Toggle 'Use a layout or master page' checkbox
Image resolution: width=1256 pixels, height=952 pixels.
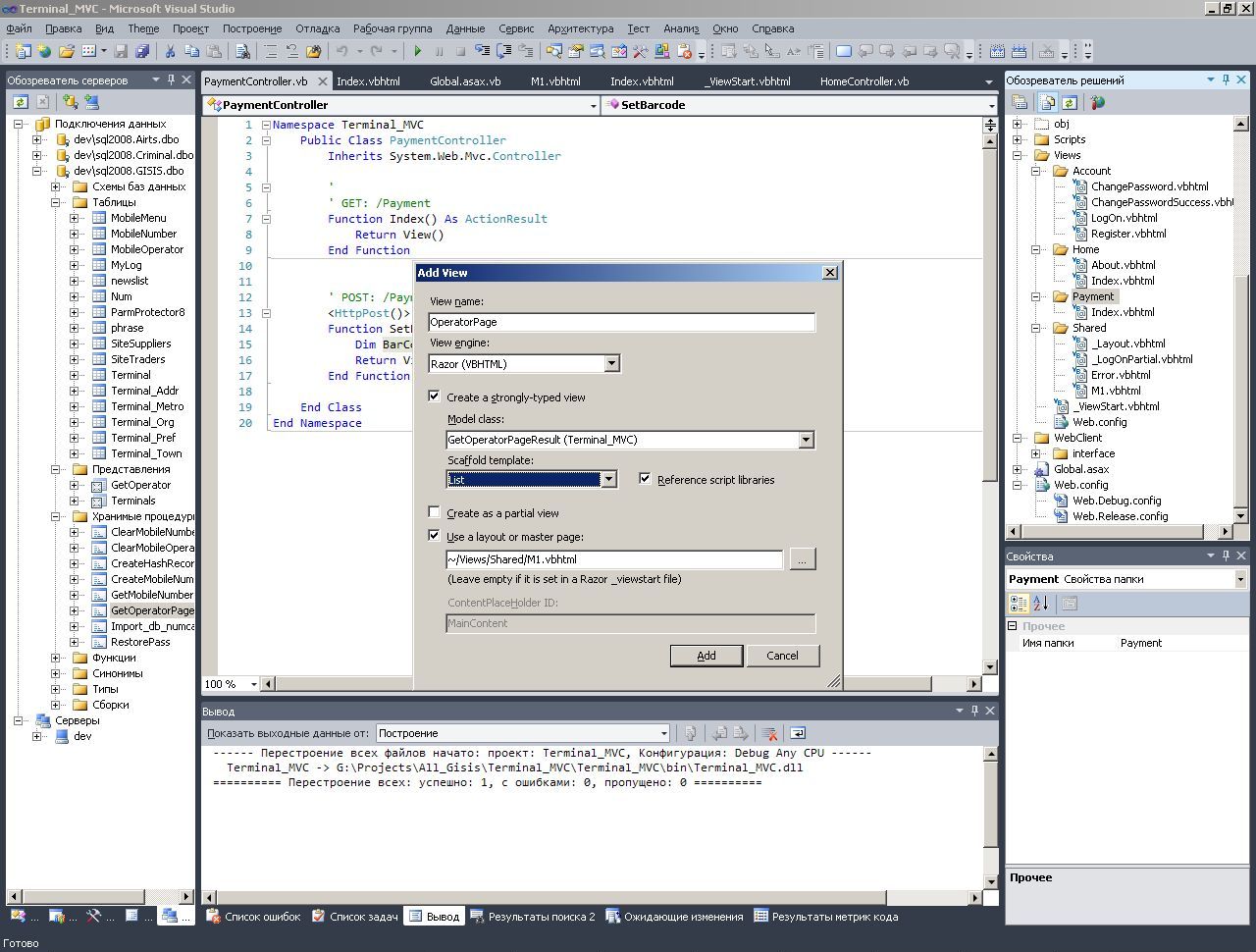435,536
